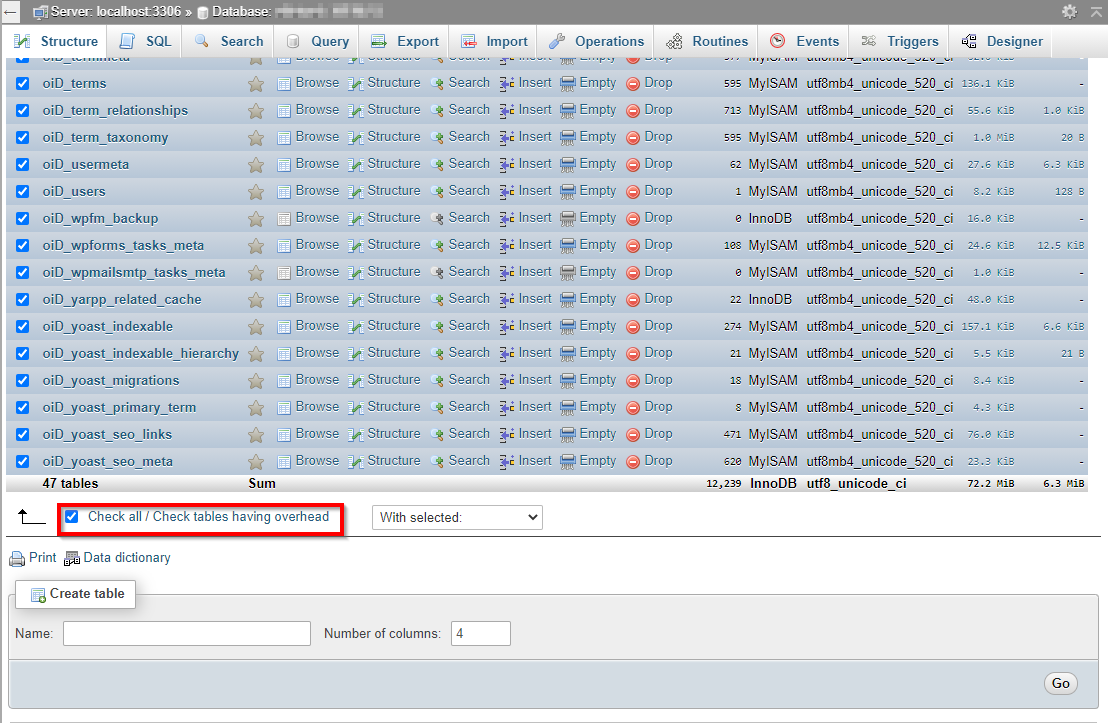
Task: Uncheck oiD_yarpp_related_cache checkbox
Action: tap(23, 300)
